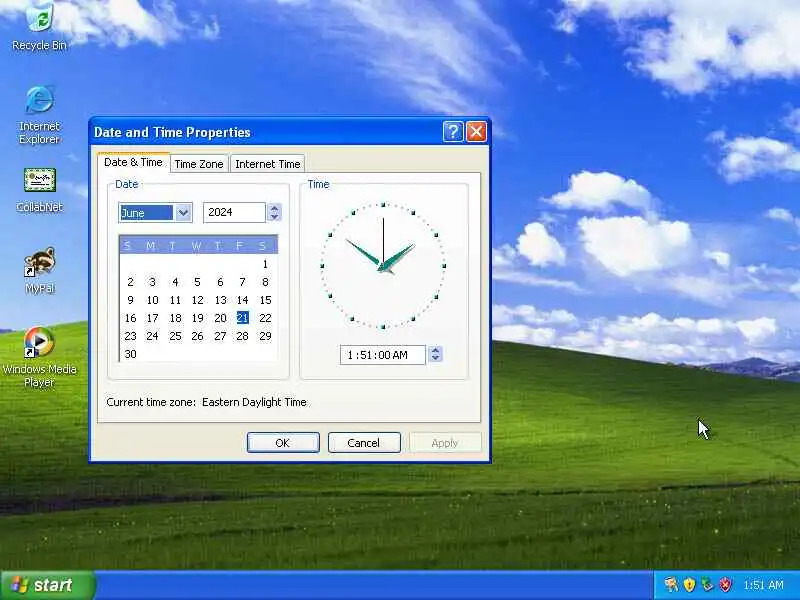The width and height of the screenshot is (800, 600).
Task: Select day 18 in the calendar
Action: click(x=175, y=318)
